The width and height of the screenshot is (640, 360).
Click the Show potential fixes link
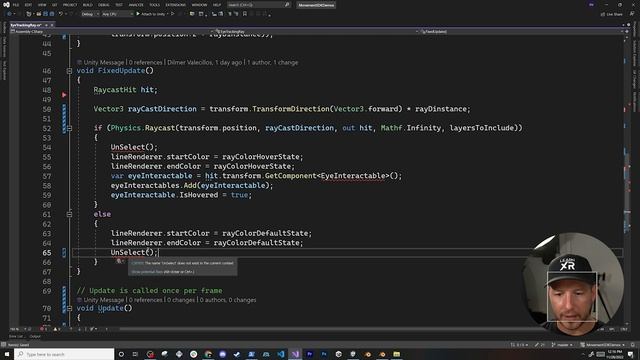click(x=147, y=271)
